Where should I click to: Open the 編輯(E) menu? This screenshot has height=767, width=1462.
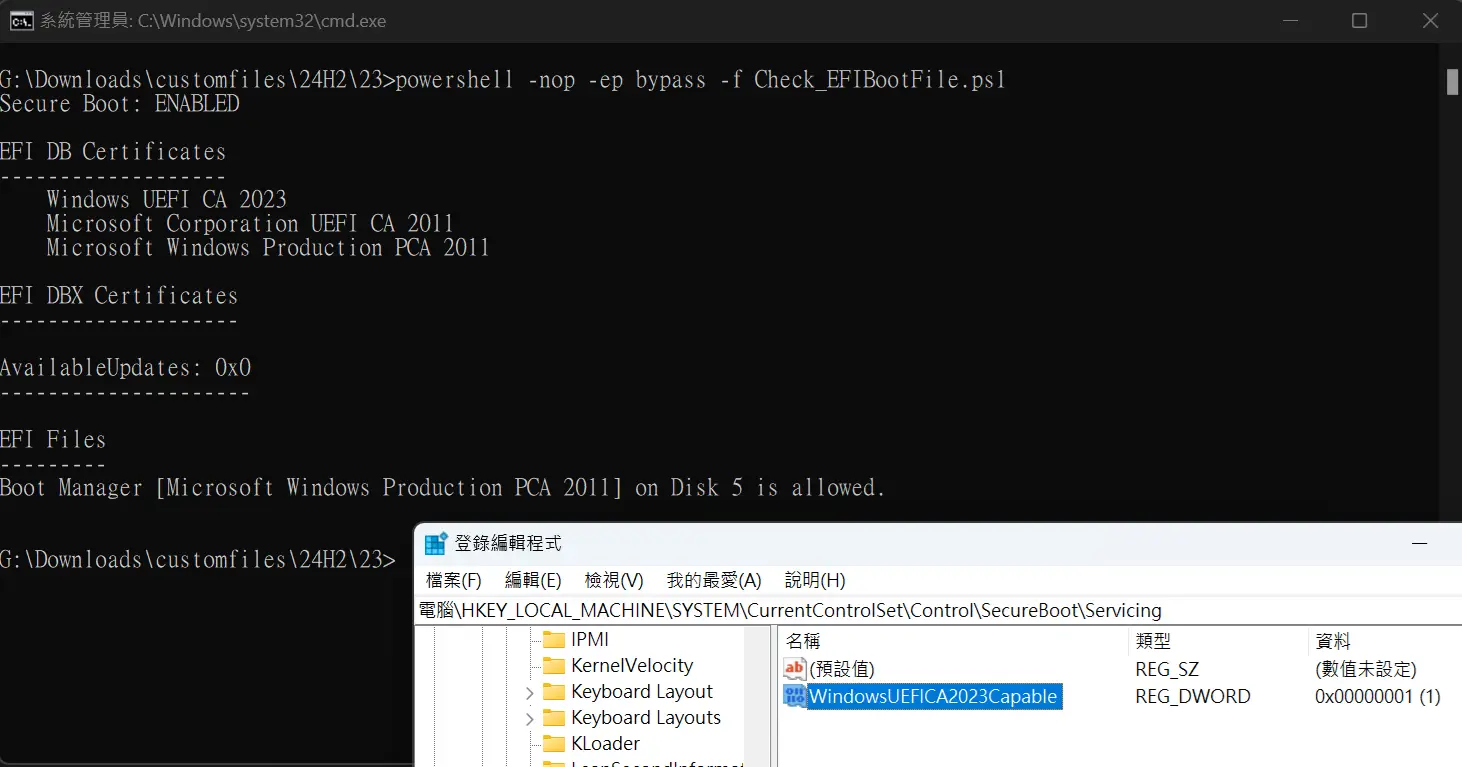[534, 580]
